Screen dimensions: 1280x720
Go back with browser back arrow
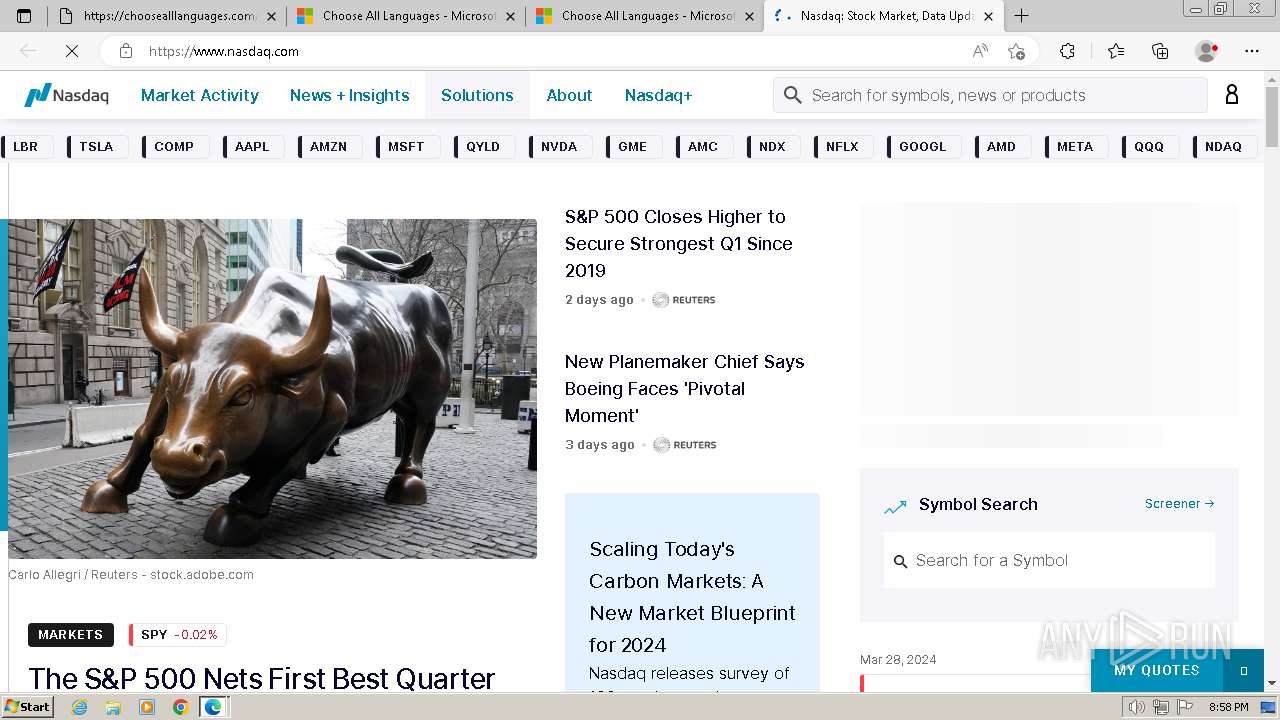28,51
